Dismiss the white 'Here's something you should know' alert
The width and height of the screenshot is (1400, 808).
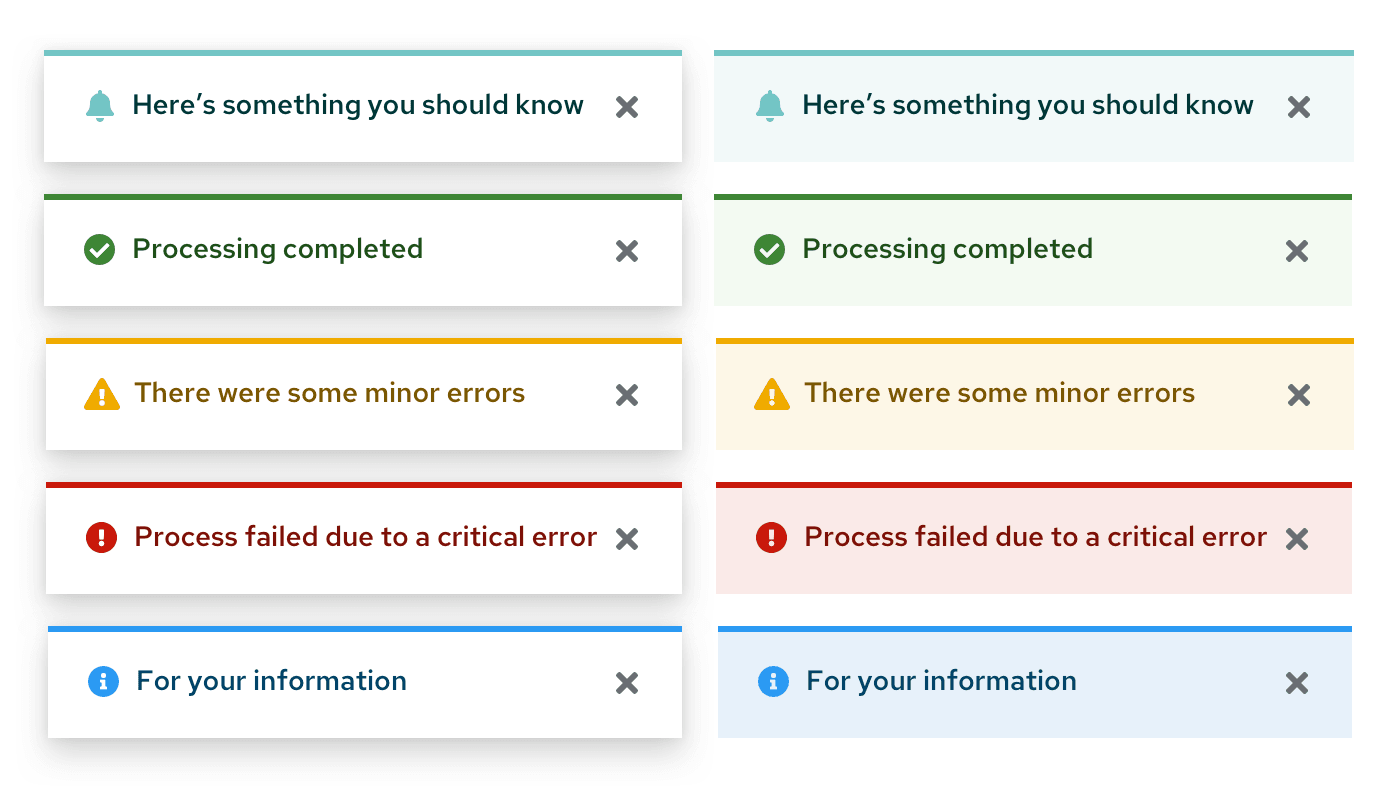627,107
